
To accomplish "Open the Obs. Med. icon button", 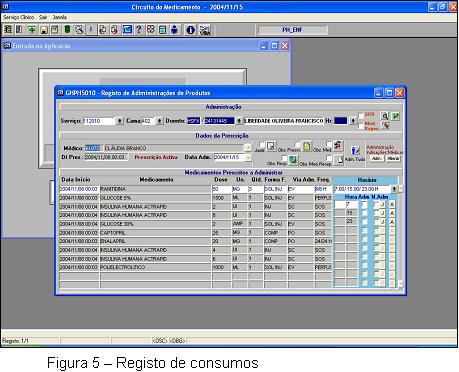I will pyautogui.click(x=338, y=146).
